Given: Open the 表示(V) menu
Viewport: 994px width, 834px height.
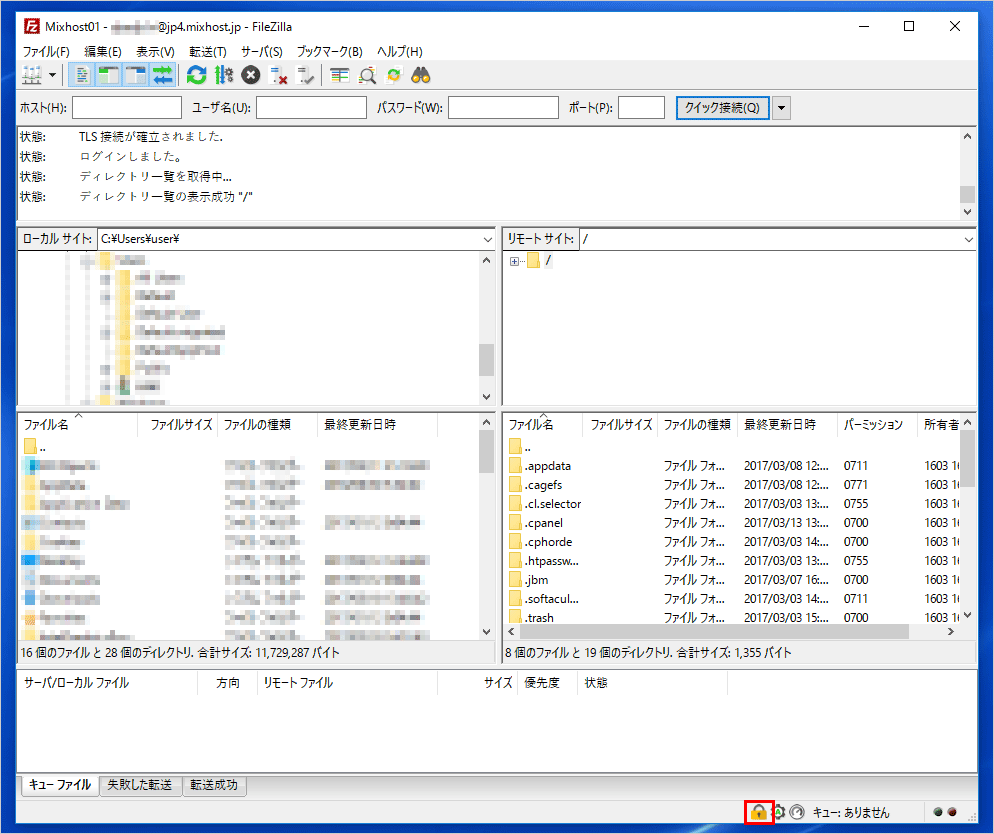Looking at the screenshot, I should [155, 51].
